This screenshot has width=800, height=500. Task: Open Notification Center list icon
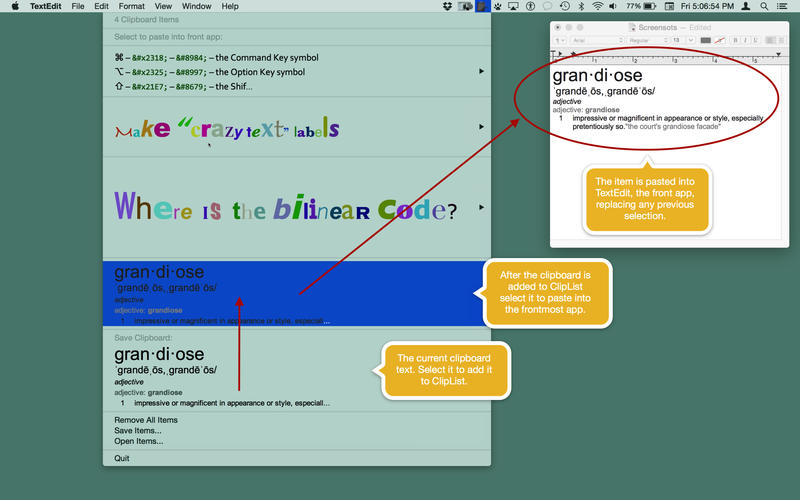point(781,6)
